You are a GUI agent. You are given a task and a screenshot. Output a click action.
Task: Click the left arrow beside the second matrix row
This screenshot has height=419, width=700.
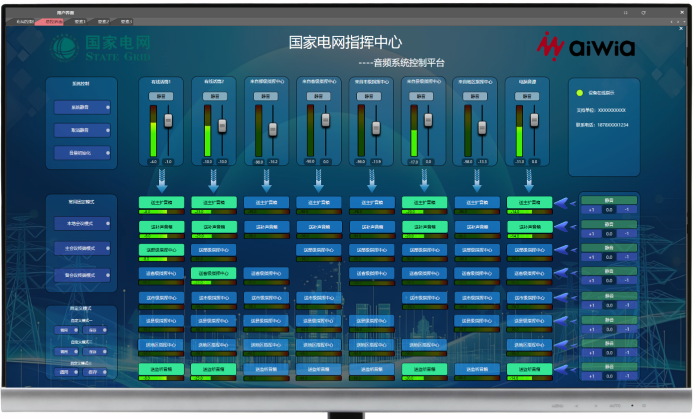coord(565,229)
